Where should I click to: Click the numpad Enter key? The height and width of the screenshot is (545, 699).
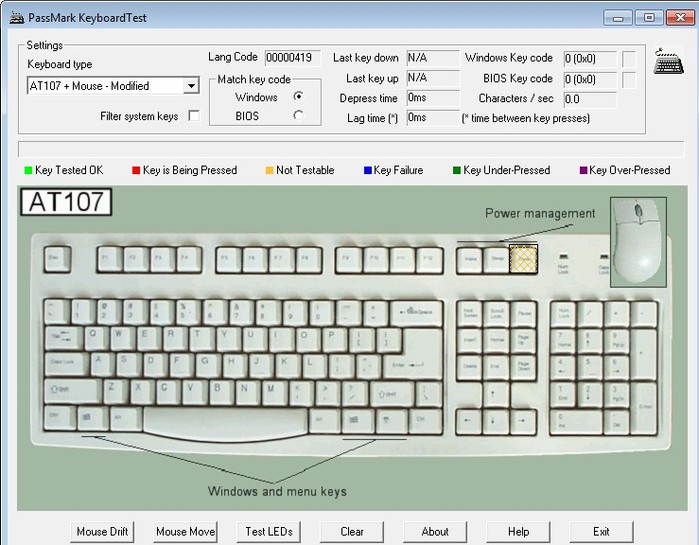coord(645,408)
